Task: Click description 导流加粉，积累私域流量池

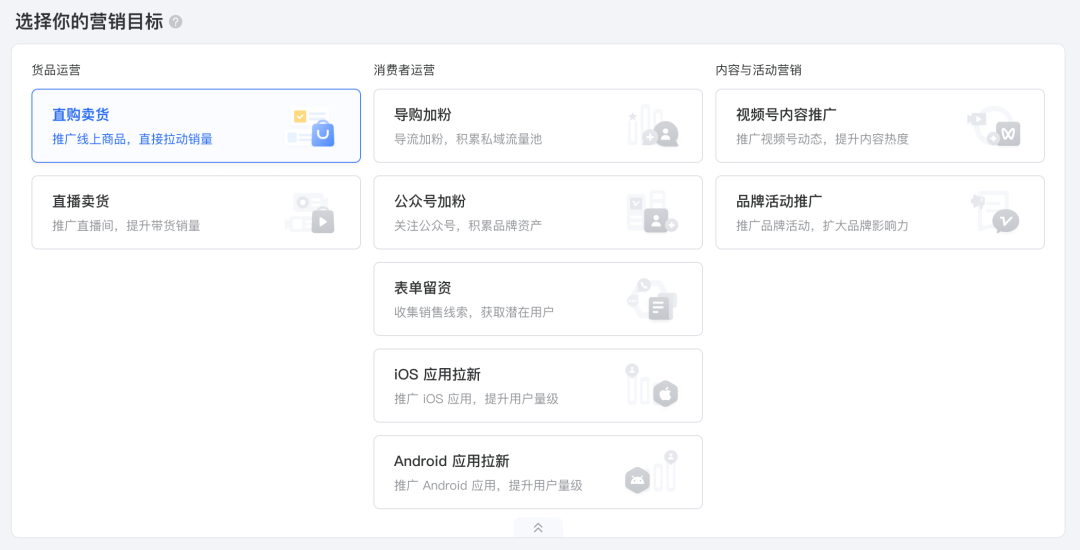Action: tap(468, 139)
